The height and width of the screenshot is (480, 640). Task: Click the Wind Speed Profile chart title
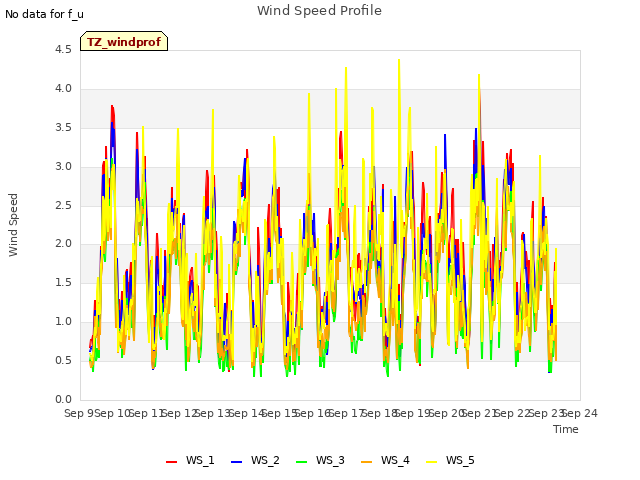(x=320, y=11)
